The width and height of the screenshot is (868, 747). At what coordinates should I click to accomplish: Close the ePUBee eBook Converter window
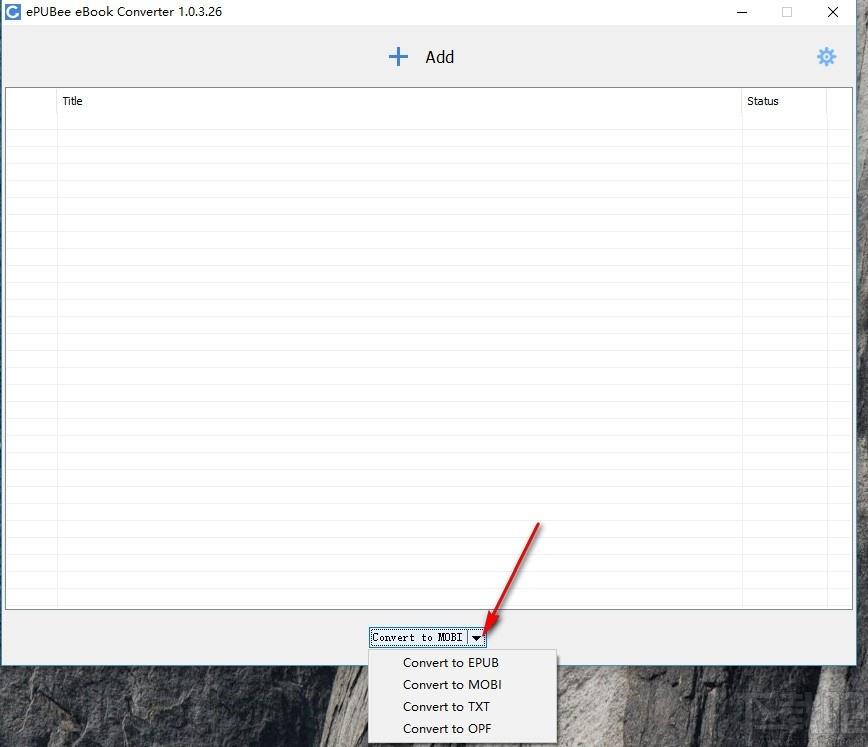click(833, 12)
